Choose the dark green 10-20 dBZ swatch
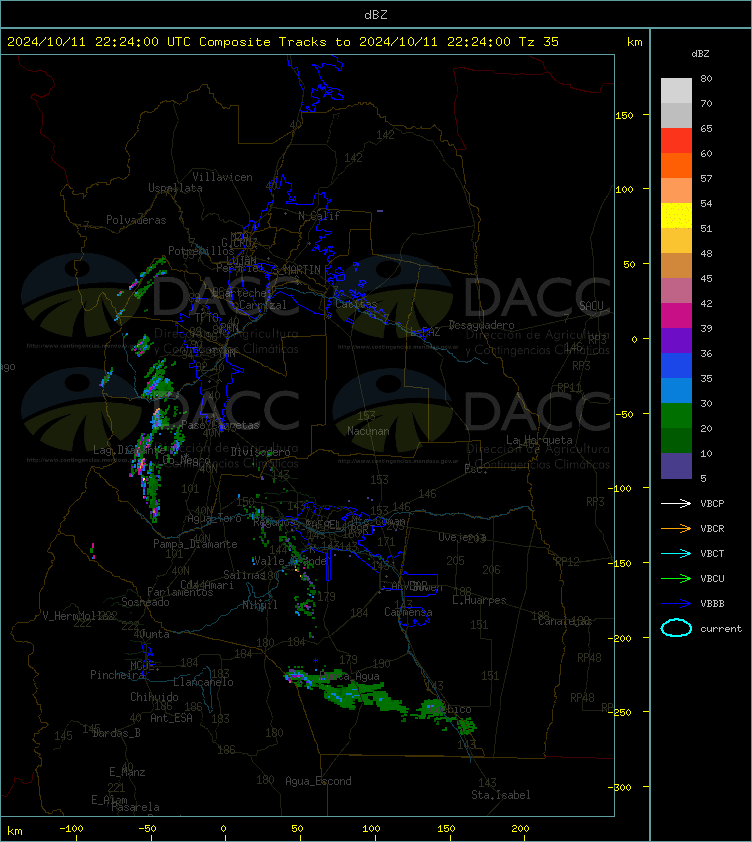The height and width of the screenshot is (842, 752). pyautogui.click(x=676, y=440)
